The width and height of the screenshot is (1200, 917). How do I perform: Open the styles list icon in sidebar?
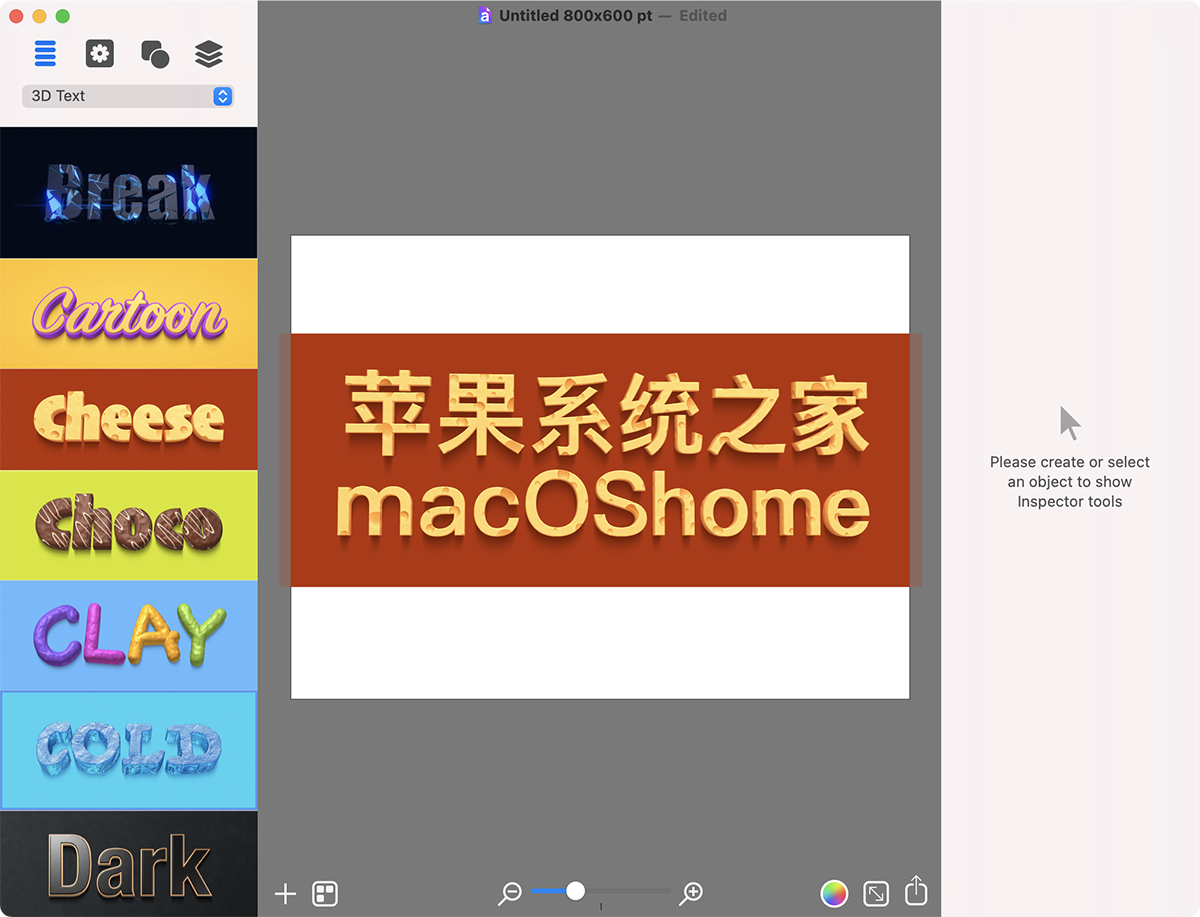point(45,54)
